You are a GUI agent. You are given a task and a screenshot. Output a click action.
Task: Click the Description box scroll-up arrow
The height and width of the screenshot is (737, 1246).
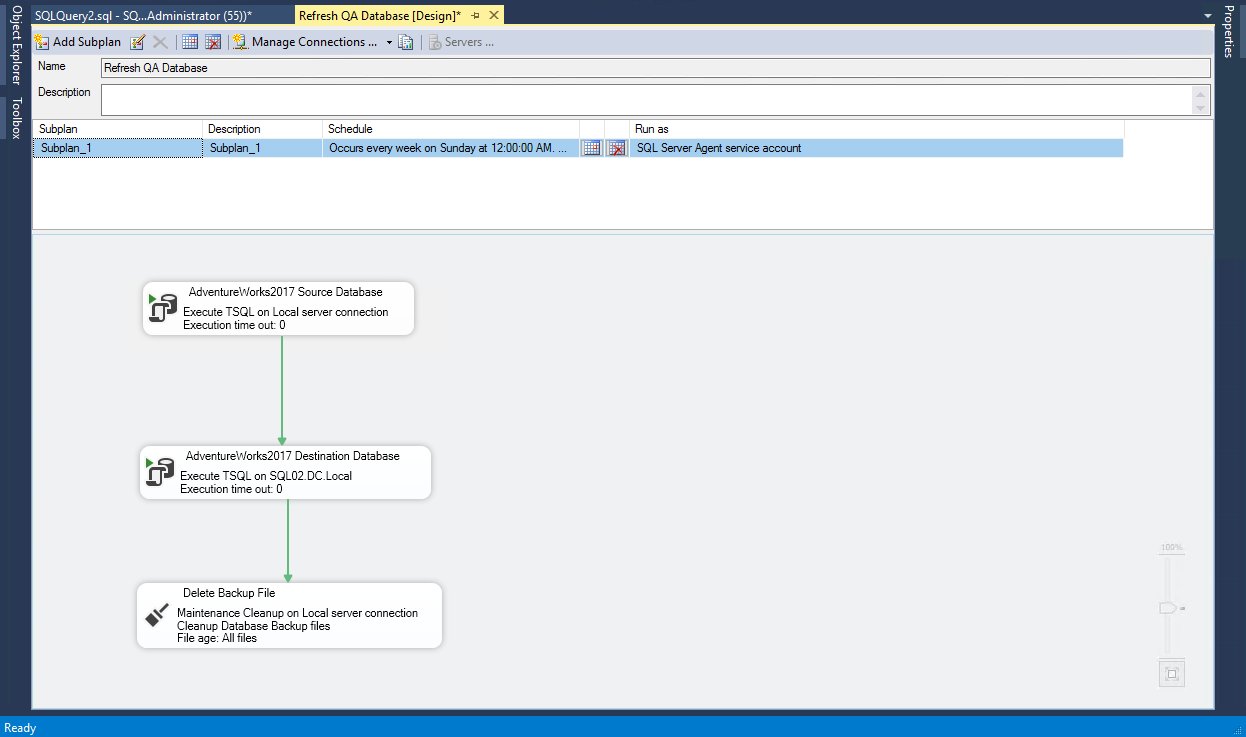coord(1200,93)
